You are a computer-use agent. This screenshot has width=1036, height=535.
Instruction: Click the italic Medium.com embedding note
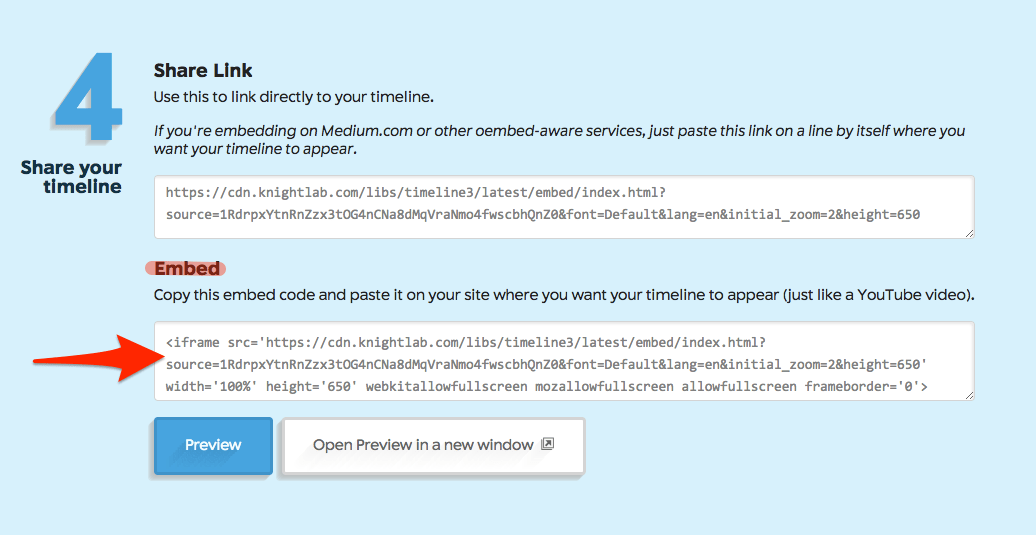click(x=559, y=139)
